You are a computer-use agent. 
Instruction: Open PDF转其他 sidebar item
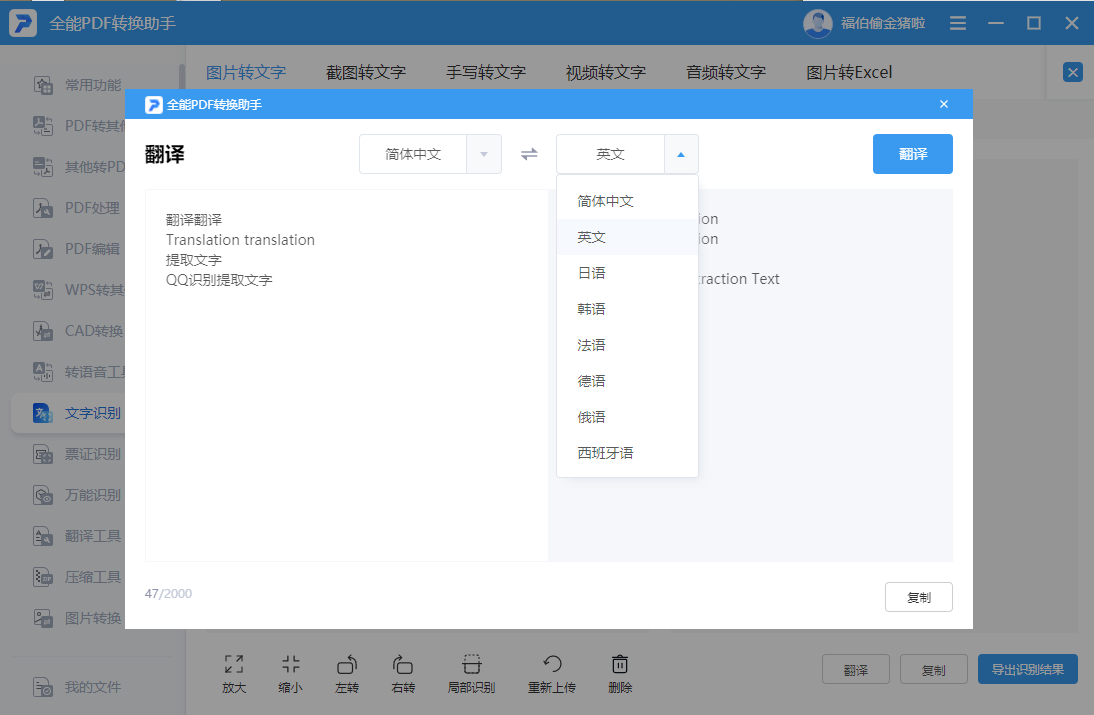[77, 126]
